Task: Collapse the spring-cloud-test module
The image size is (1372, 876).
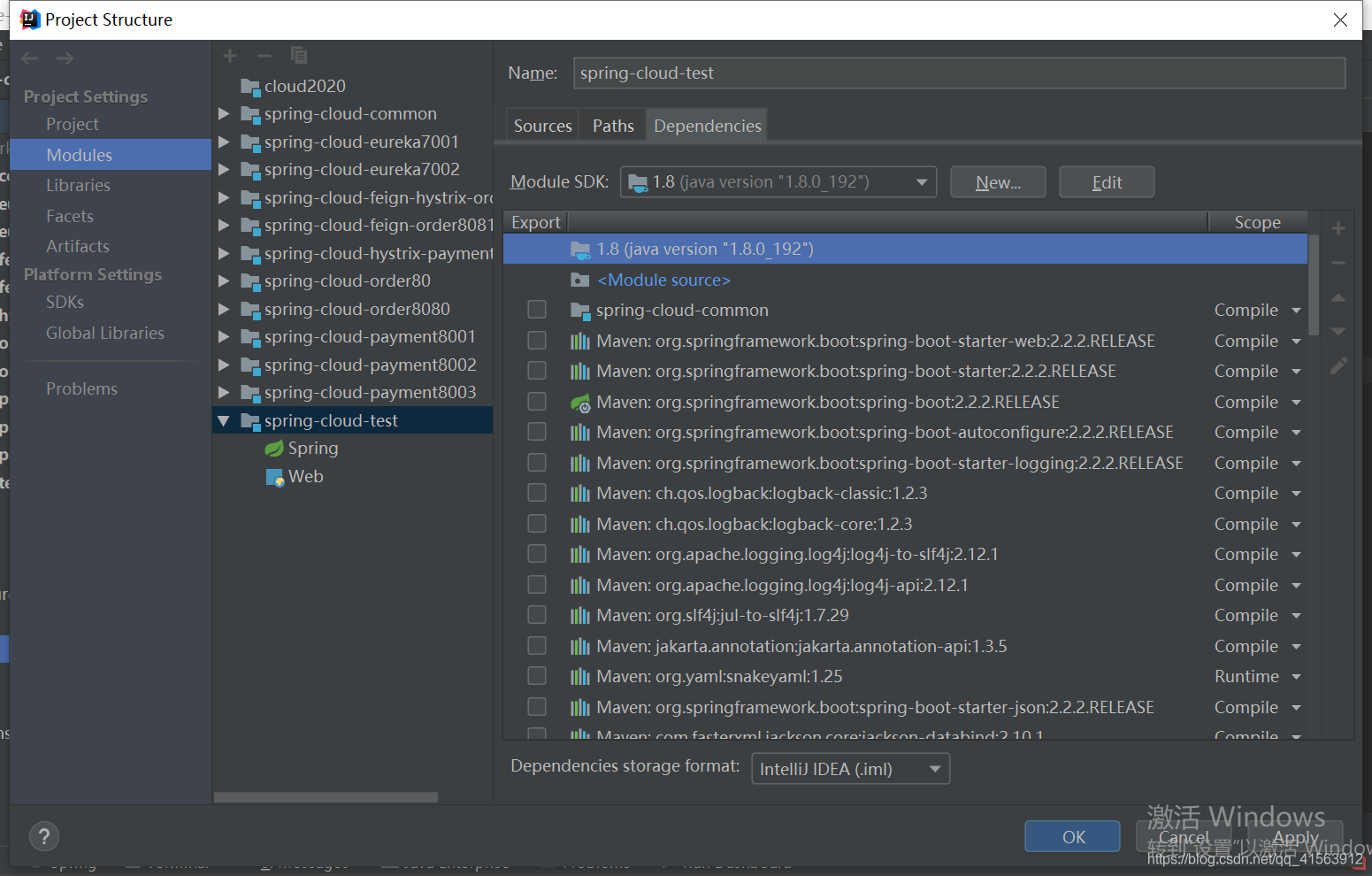Action: (224, 421)
